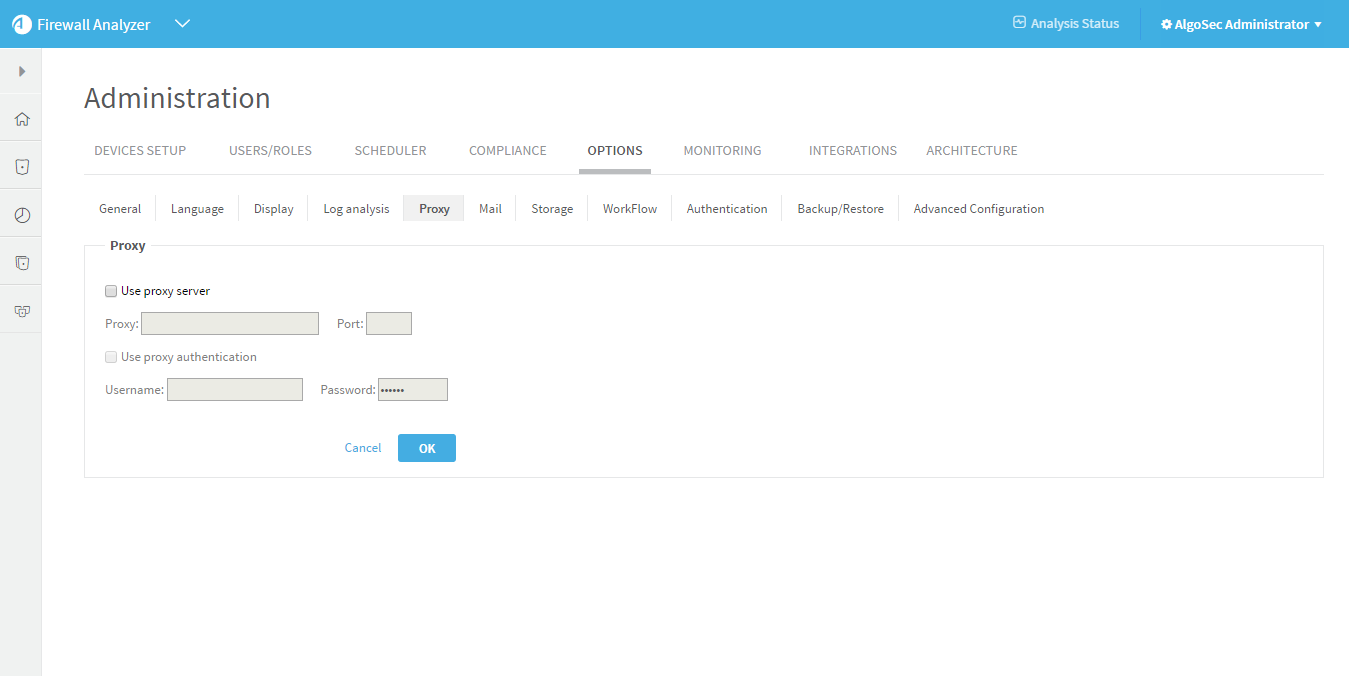Viewport: 1349px width, 676px height.
Task: Open the shield-shaped devices icon in sidebar
Action: (x=21, y=167)
